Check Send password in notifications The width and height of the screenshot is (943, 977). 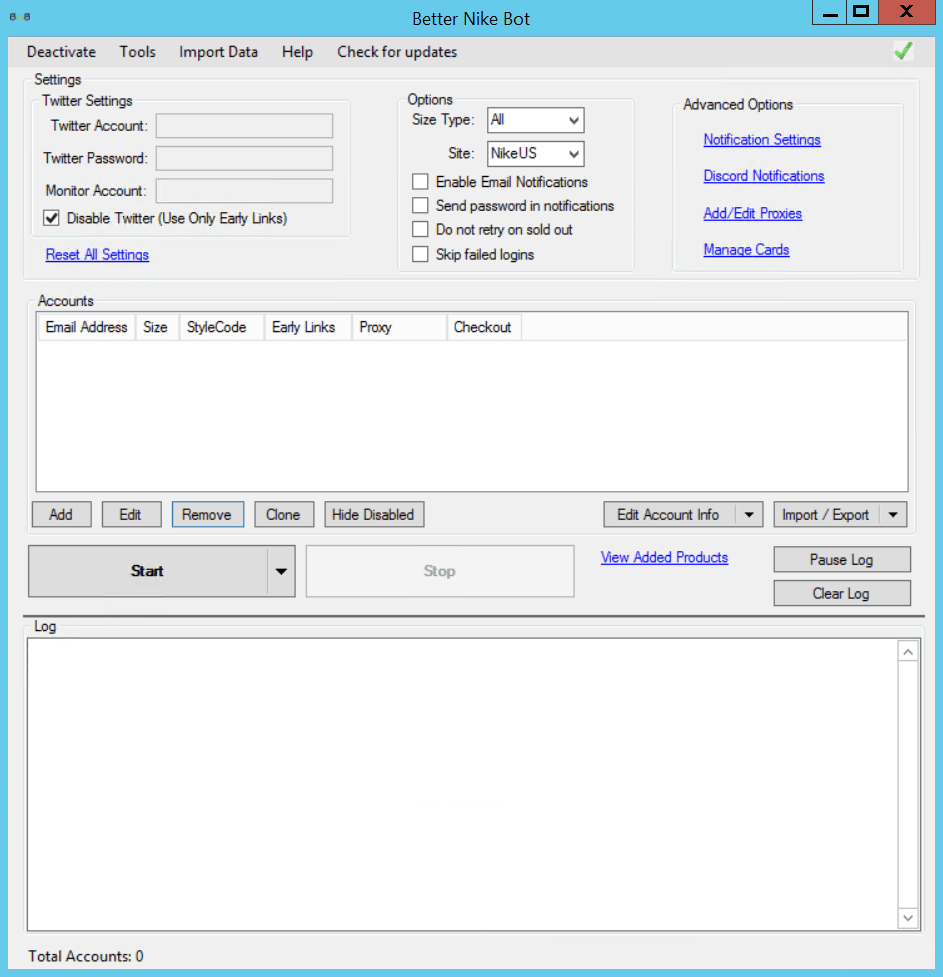coord(420,206)
